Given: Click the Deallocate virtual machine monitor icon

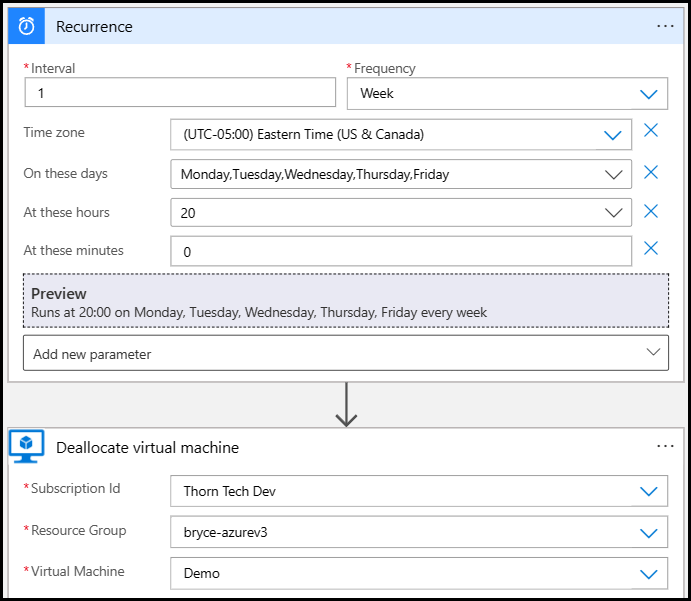Looking at the screenshot, I should (x=26, y=447).
